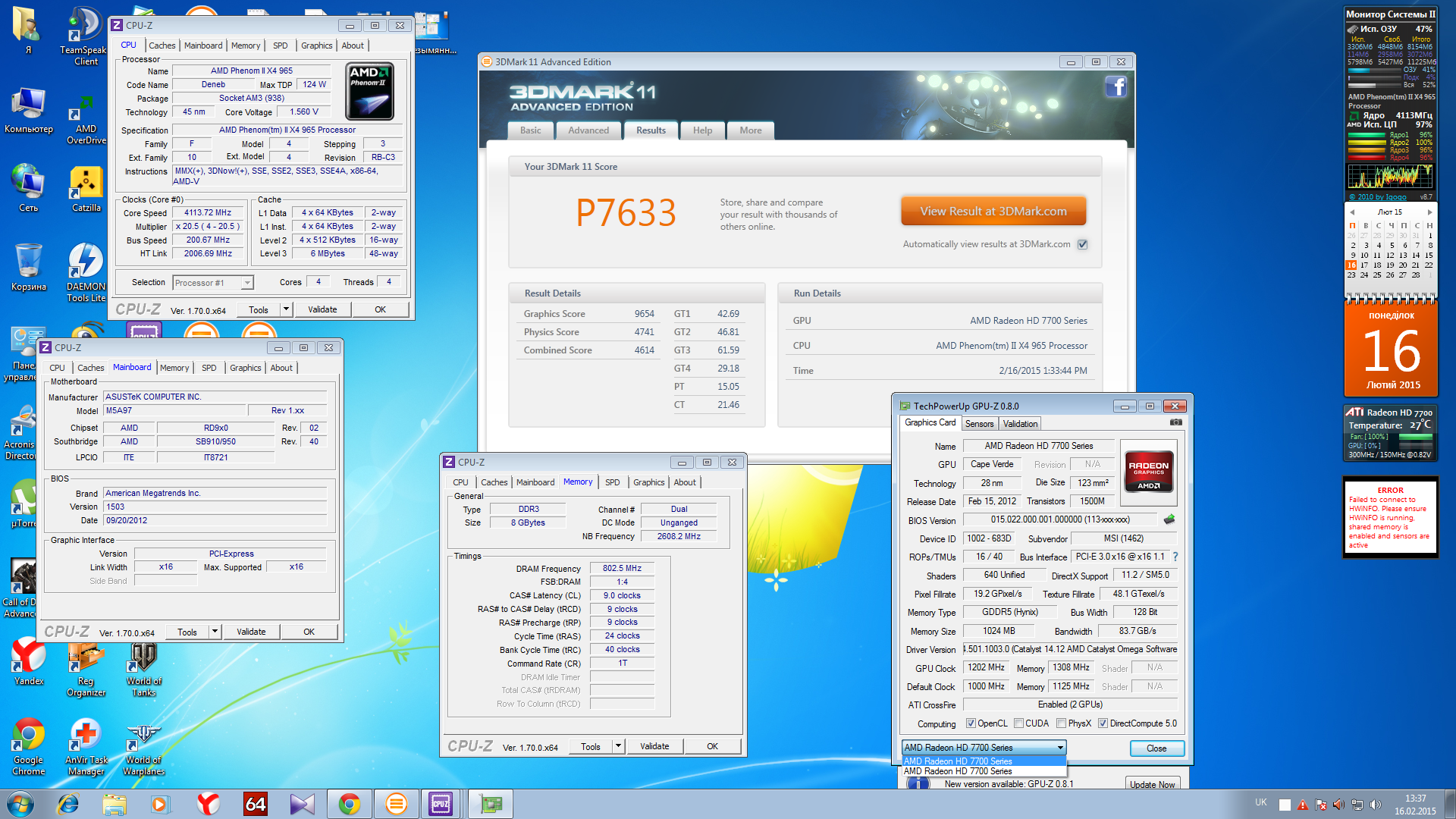Image resolution: width=1456 pixels, height=819 pixels.
Task: Click the GPU-Z screenshot camera icon
Action: point(1175,422)
